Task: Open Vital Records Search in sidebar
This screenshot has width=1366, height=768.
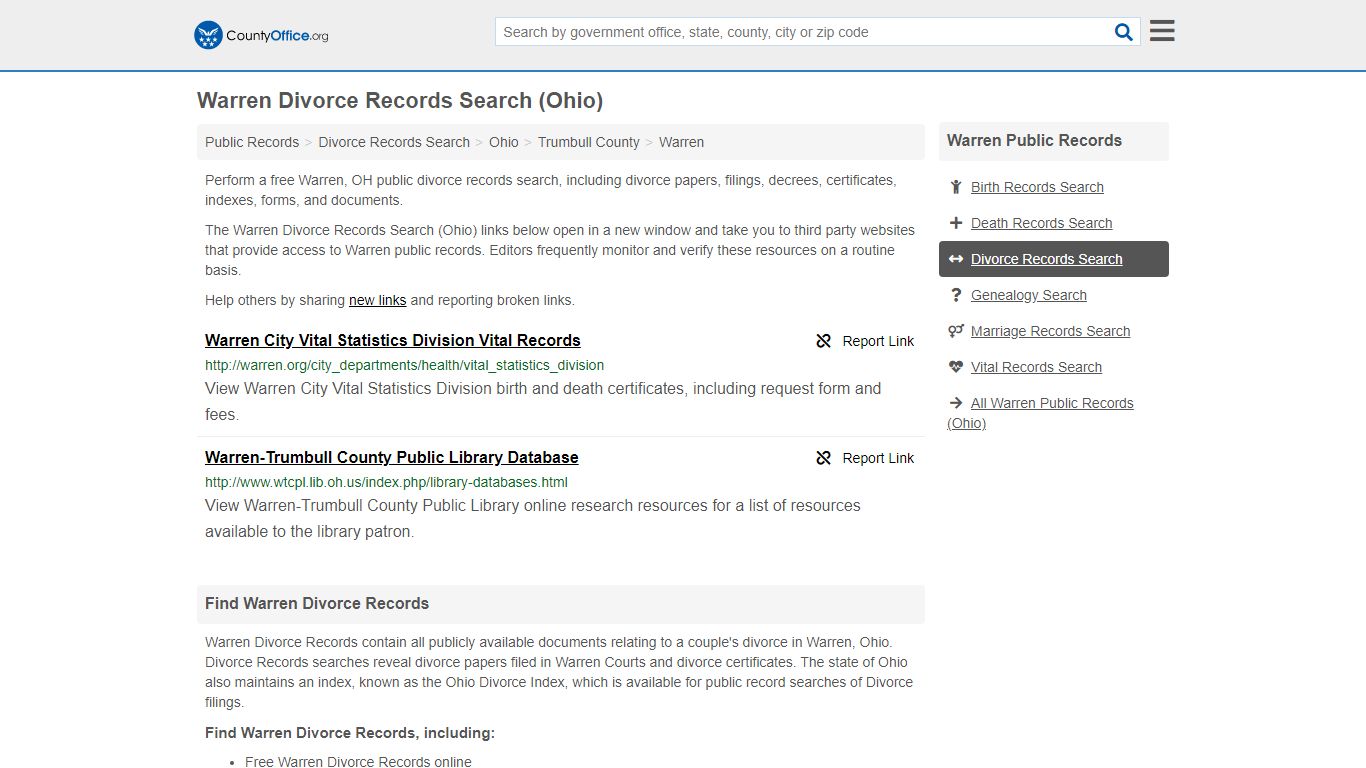Action: pos(1036,367)
